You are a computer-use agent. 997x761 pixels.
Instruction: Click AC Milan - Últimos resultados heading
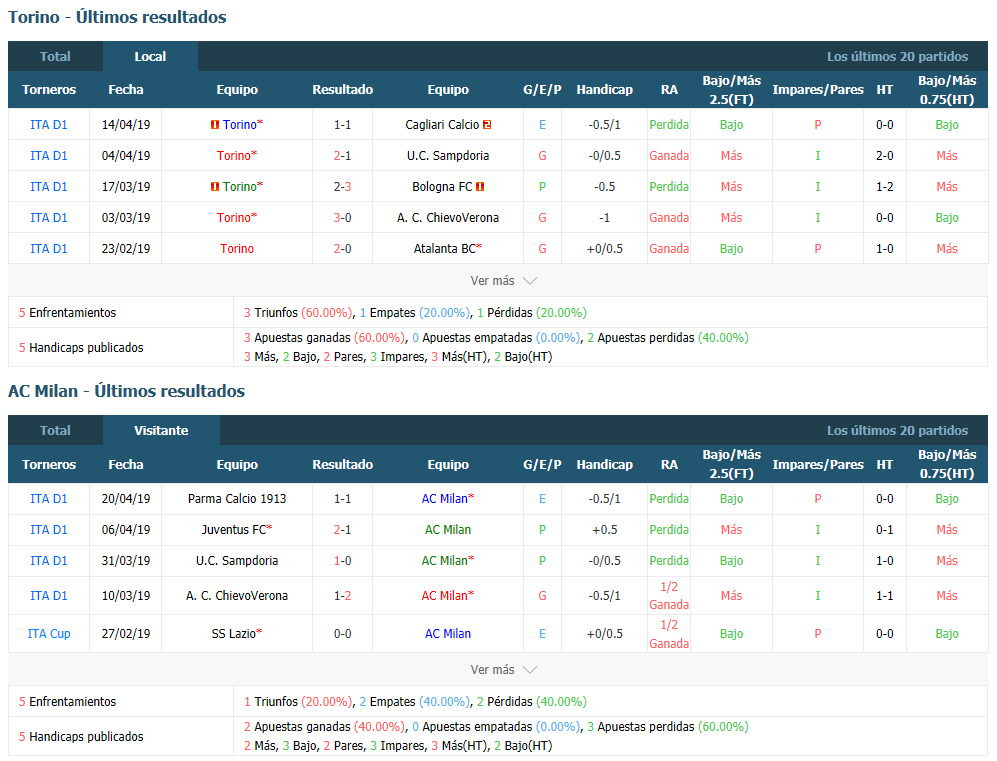127,391
